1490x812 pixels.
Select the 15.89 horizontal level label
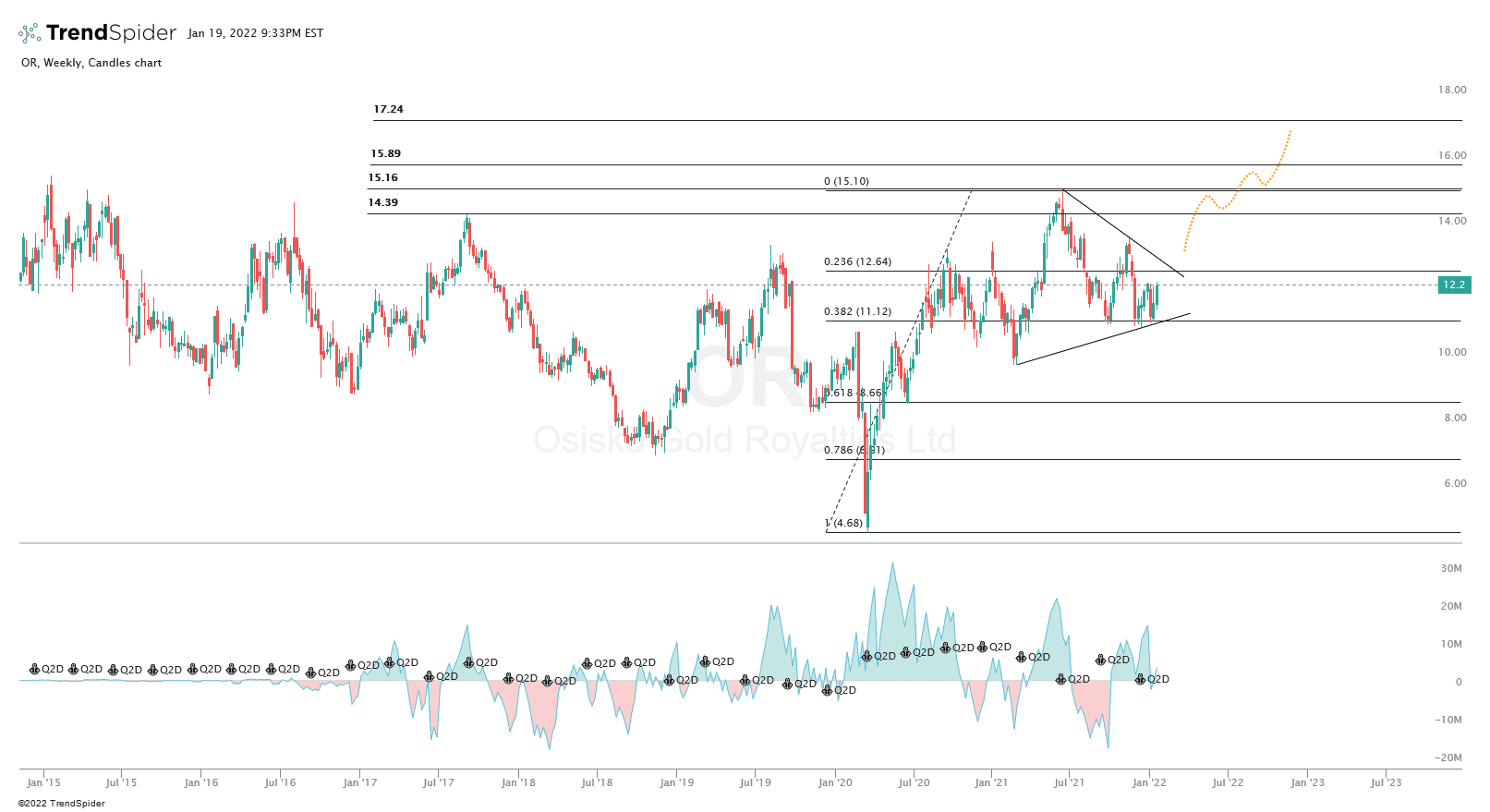point(385,153)
